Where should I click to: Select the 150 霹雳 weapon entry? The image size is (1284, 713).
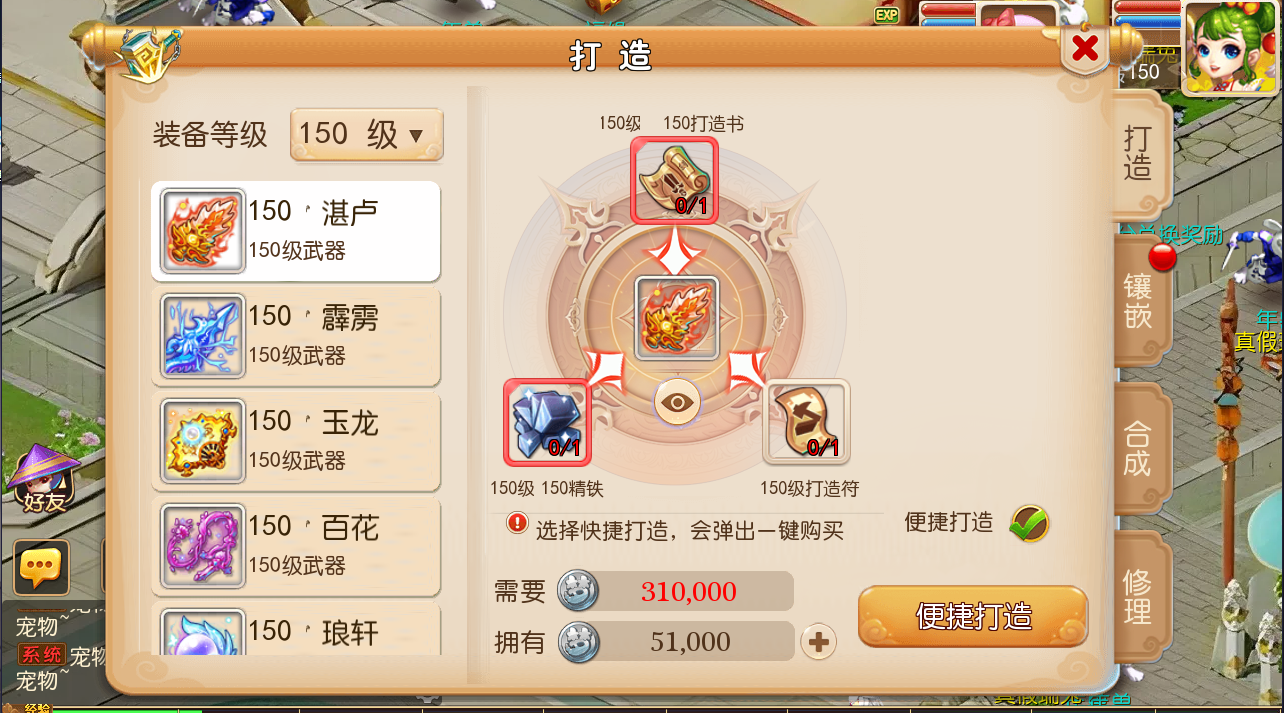[x=296, y=336]
